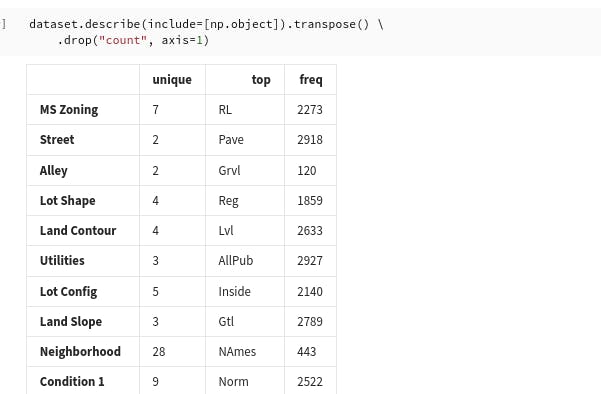Viewport: 601px width, 394px height.
Task: Click the frequency value 2918
Action: 310,140
